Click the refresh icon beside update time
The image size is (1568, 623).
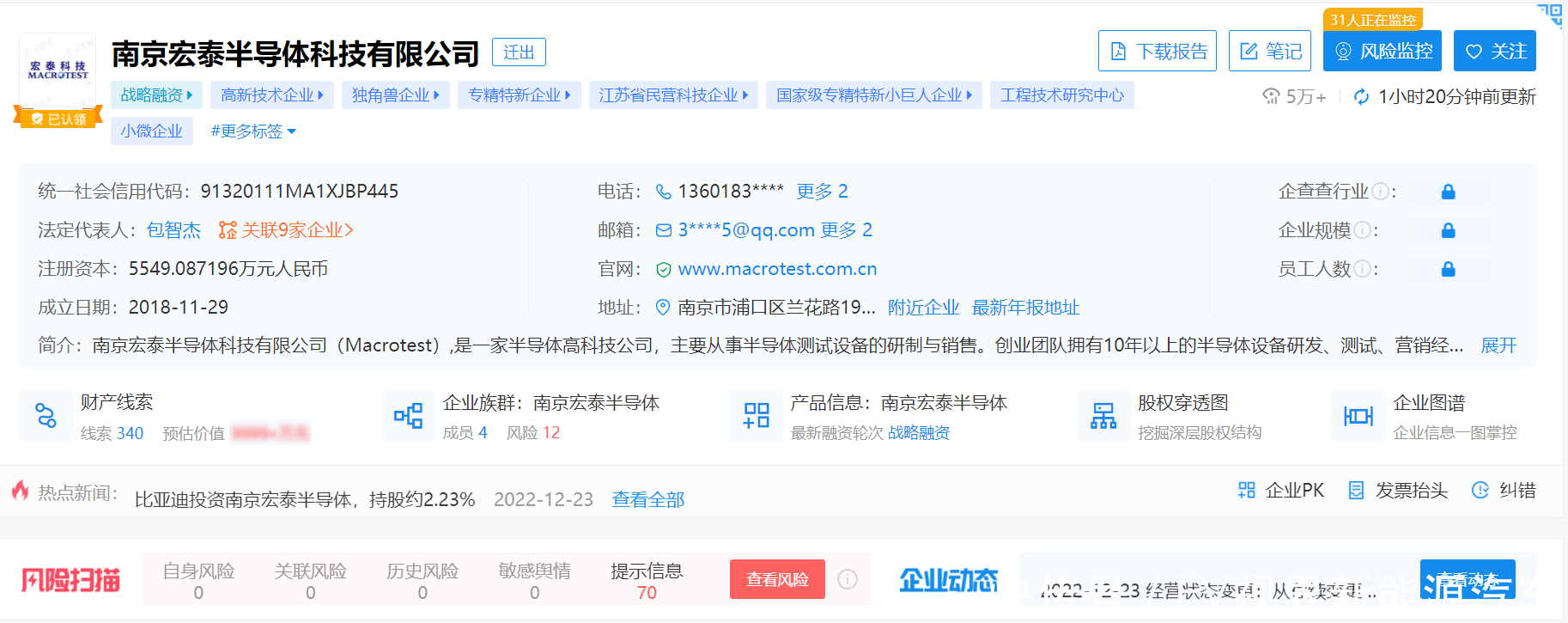pyautogui.click(x=1361, y=96)
